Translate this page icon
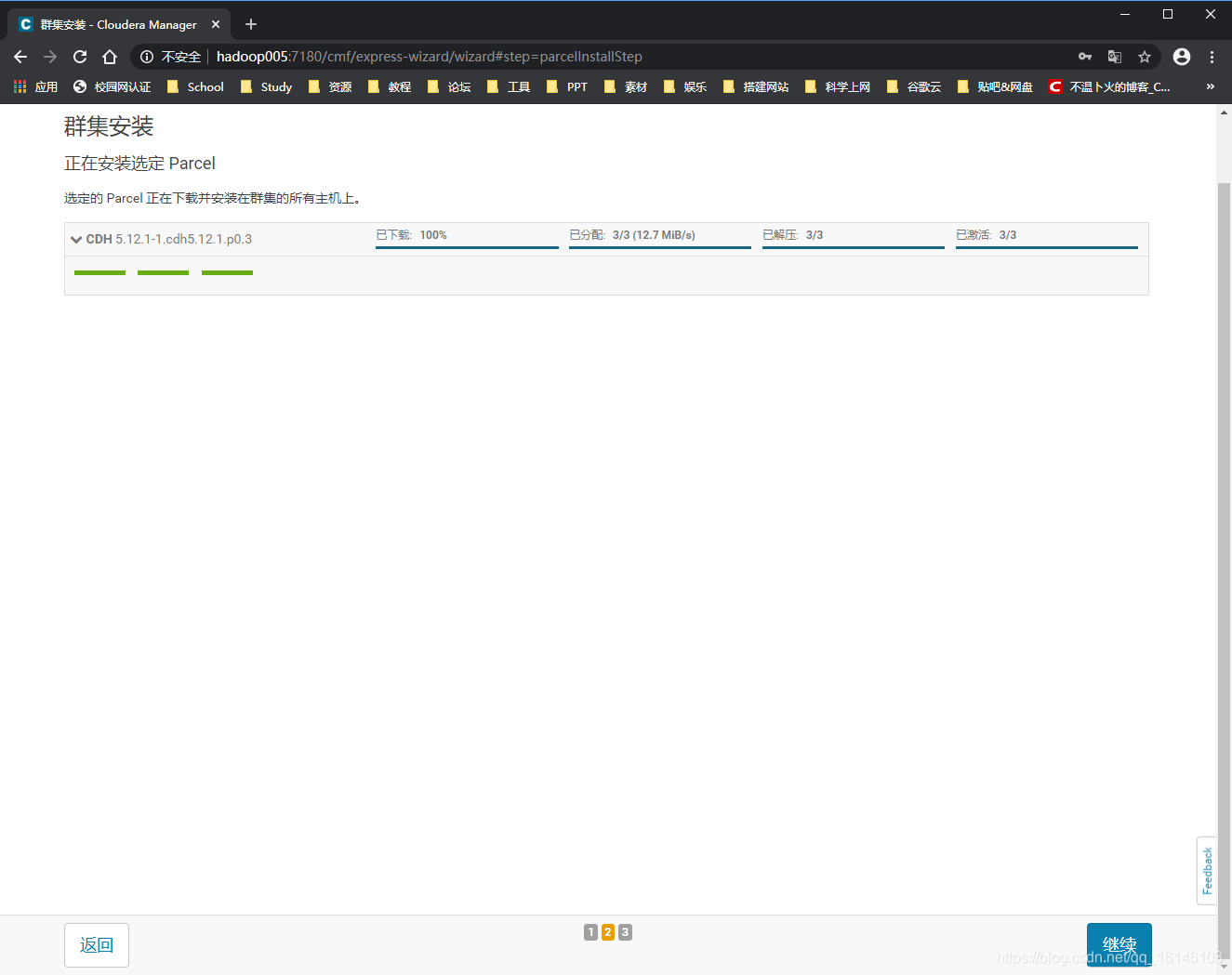The image size is (1232, 975). (x=1115, y=57)
